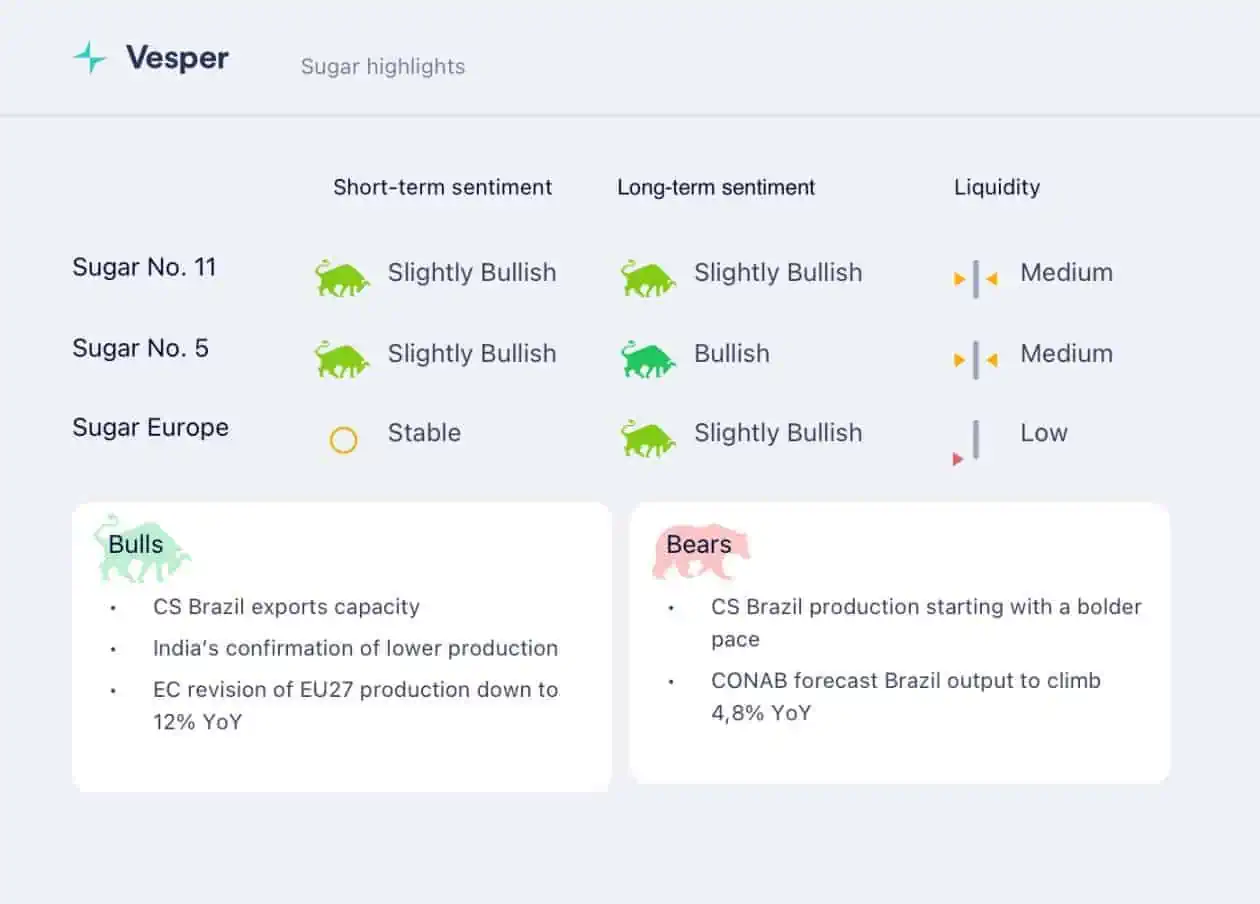The width and height of the screenshot is (1260, 904).
Task: Click the Sugar No. 5 short-term bull icon
Action: pos(342,358)
